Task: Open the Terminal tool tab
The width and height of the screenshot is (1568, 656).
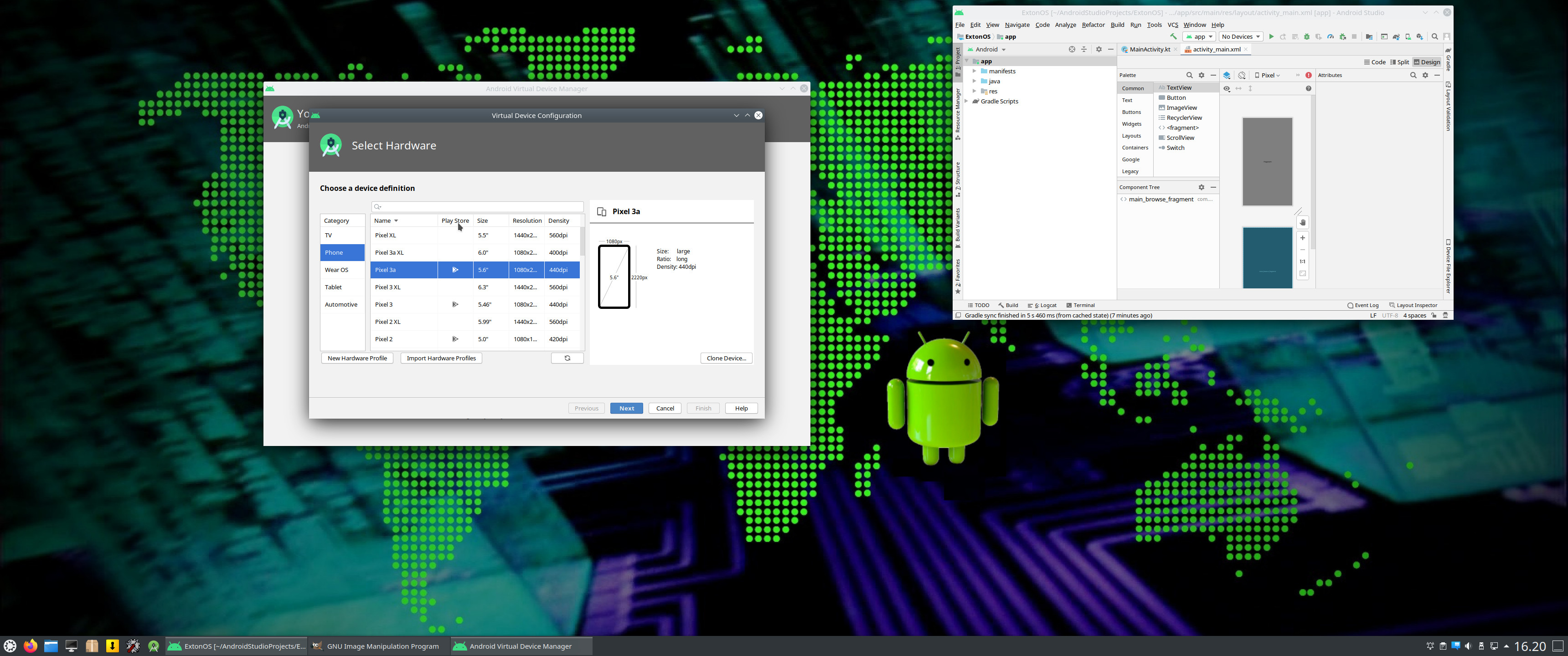Action: [1080, 305]
